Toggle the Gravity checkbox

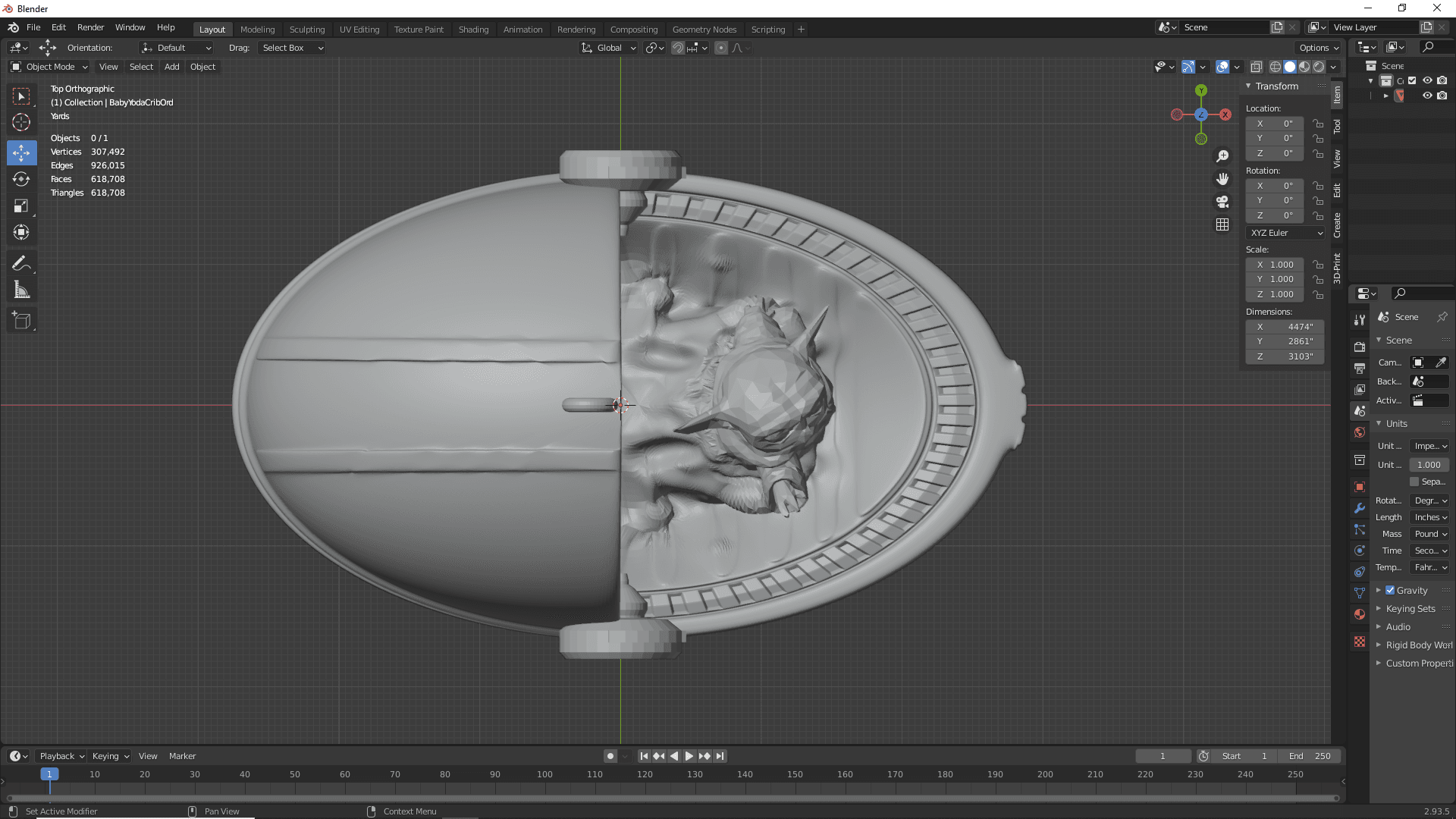(1390, 590)
